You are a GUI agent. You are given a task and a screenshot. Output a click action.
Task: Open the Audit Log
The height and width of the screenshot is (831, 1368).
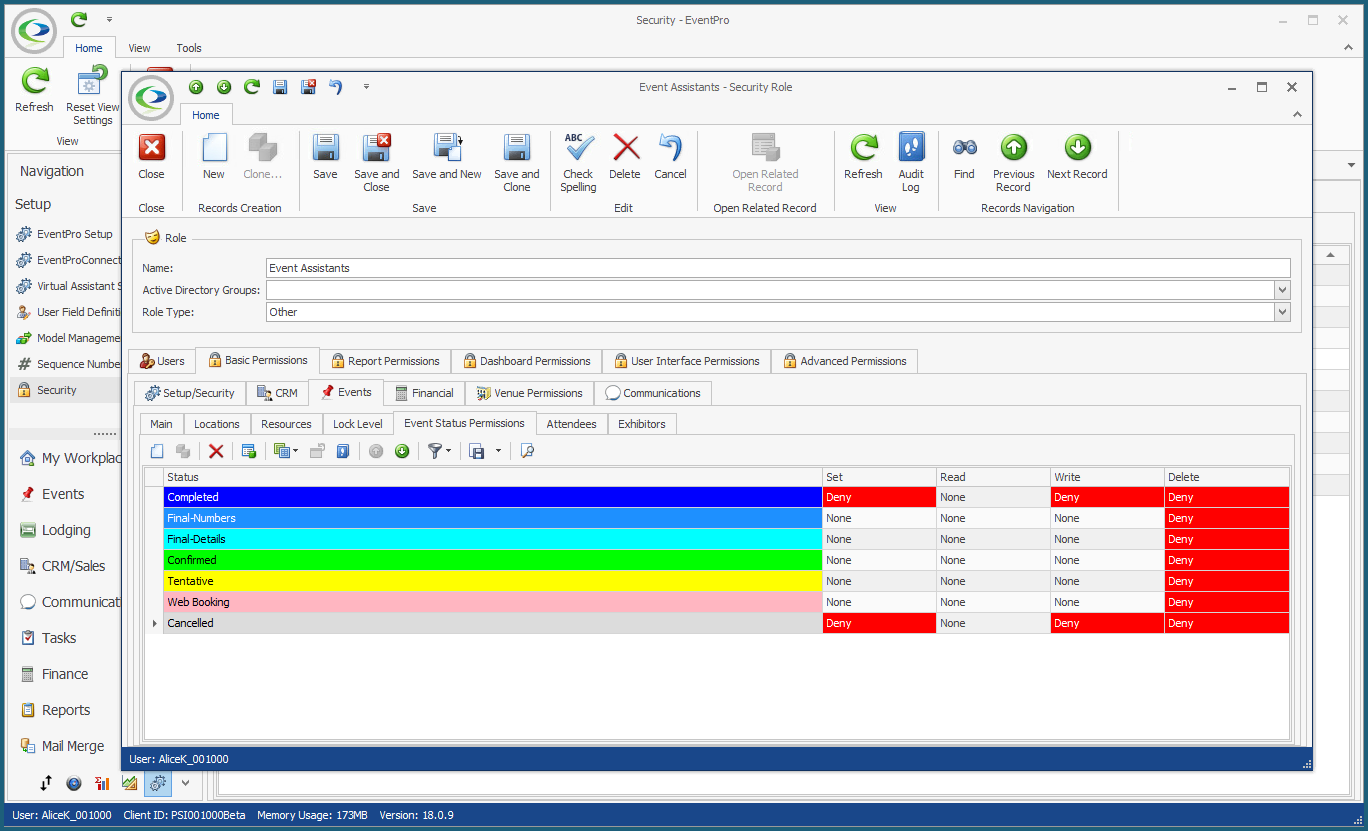coord(911,163)
